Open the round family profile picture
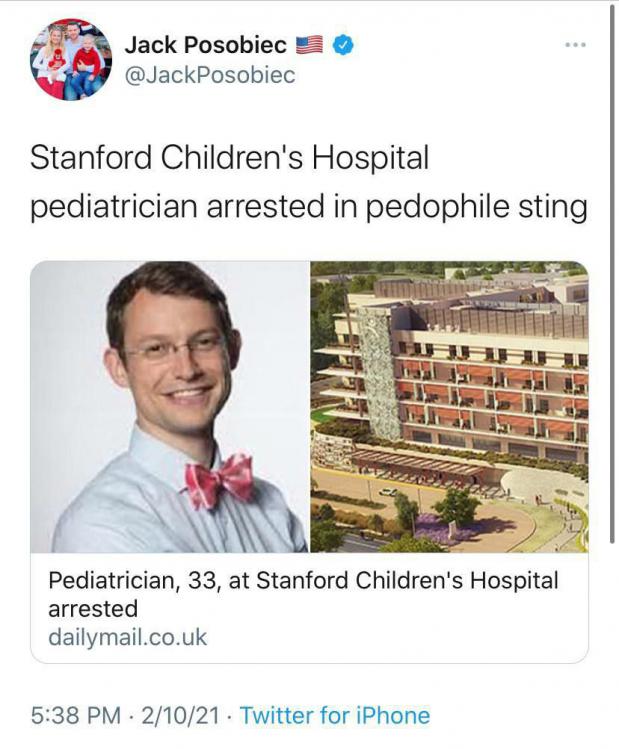Viewport: 619px width, 749px height. (71, 59)
